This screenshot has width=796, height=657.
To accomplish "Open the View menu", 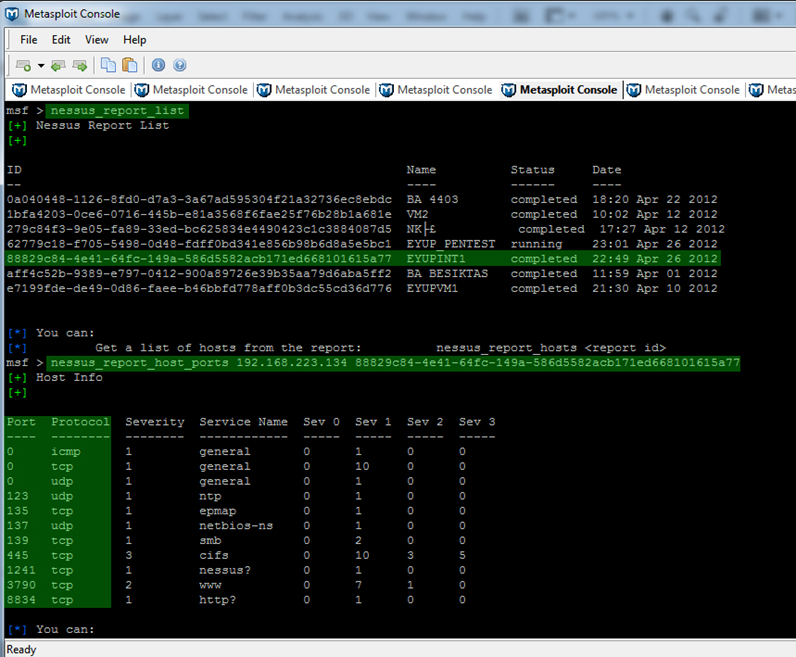I will 96,40.
